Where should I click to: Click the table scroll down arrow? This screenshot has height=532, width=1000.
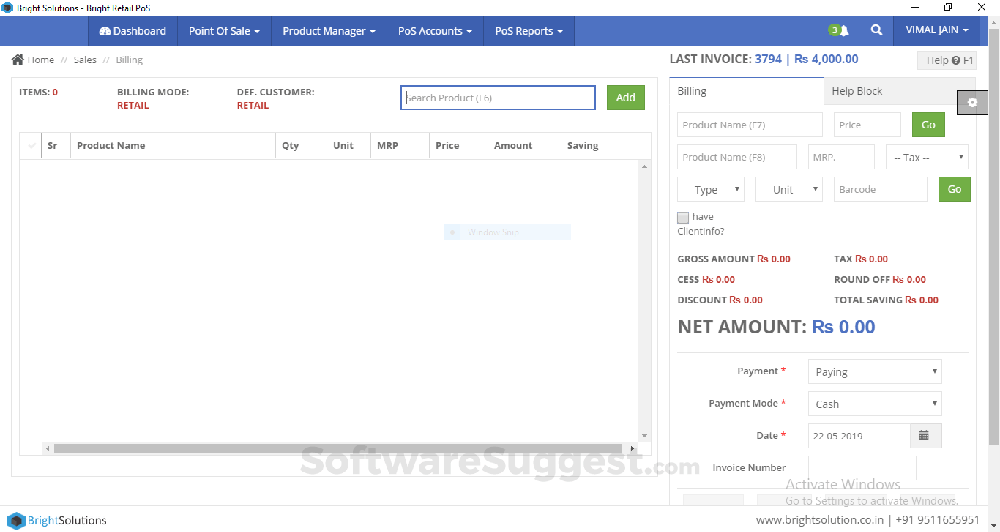pos(644,436)
